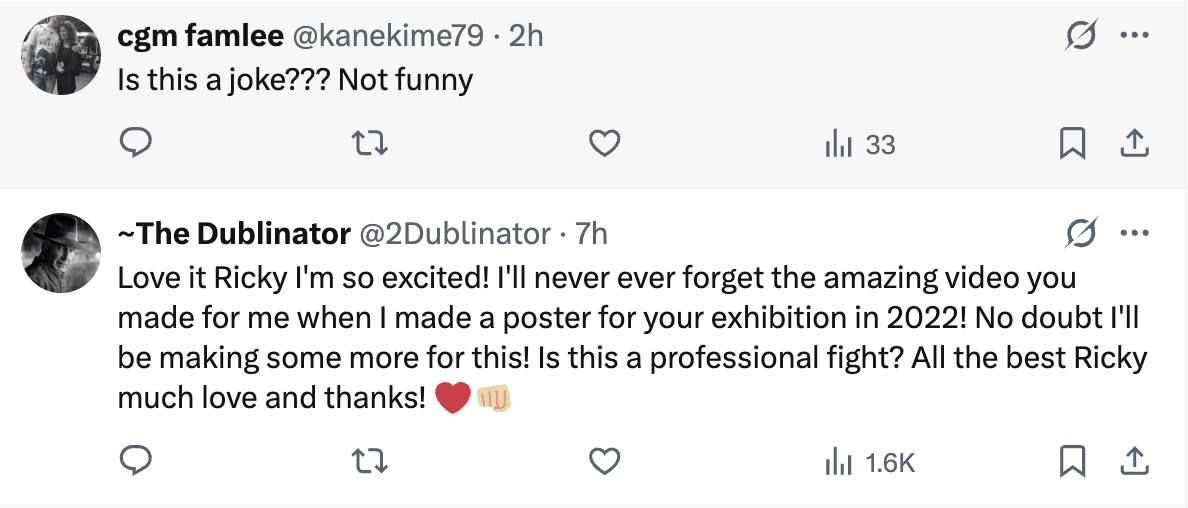
Task: Repost cgm famlee's tweet
Action: click(x=370, y=145)
